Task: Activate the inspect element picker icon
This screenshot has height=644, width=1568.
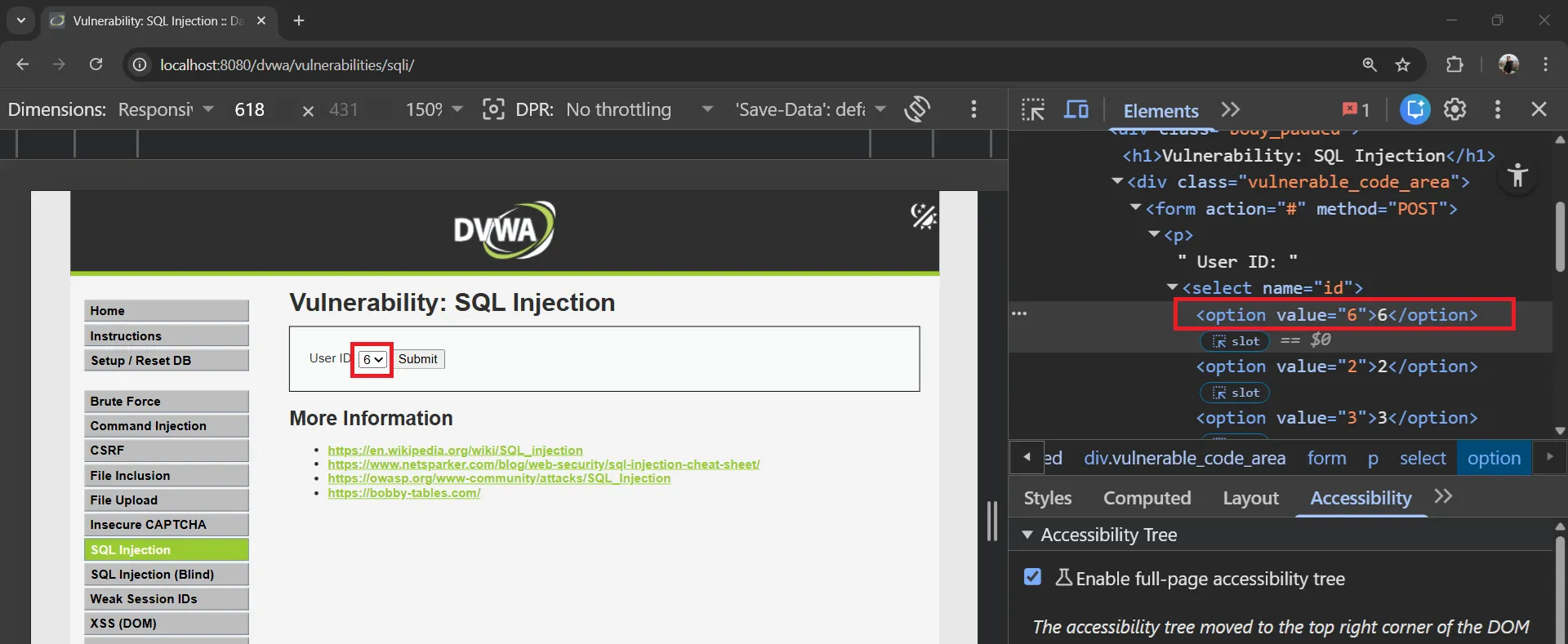Action: (1033, 109)
